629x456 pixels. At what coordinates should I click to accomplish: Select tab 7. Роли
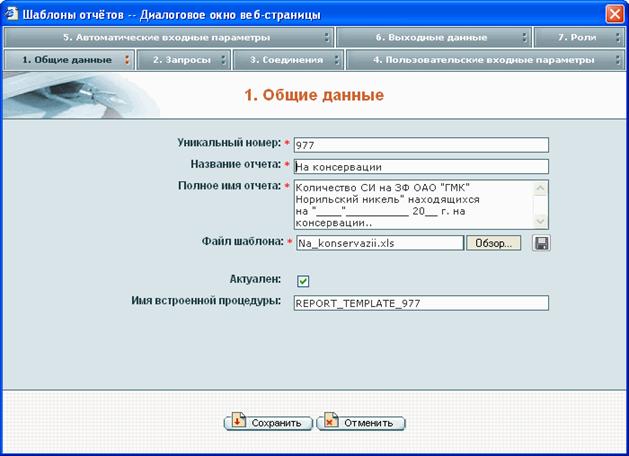point(579,37)
